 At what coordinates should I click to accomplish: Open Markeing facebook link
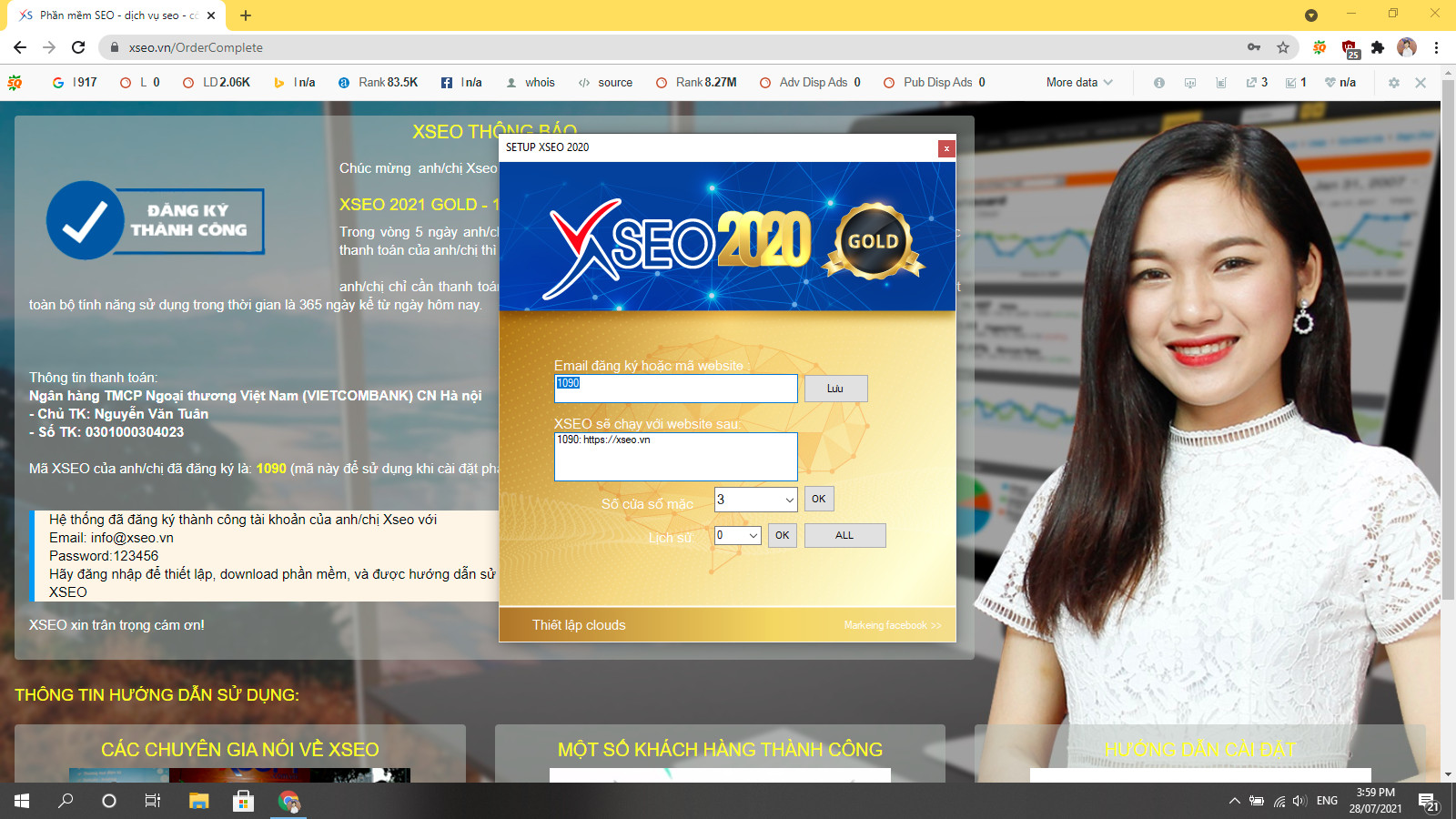(x=893, y=625)
